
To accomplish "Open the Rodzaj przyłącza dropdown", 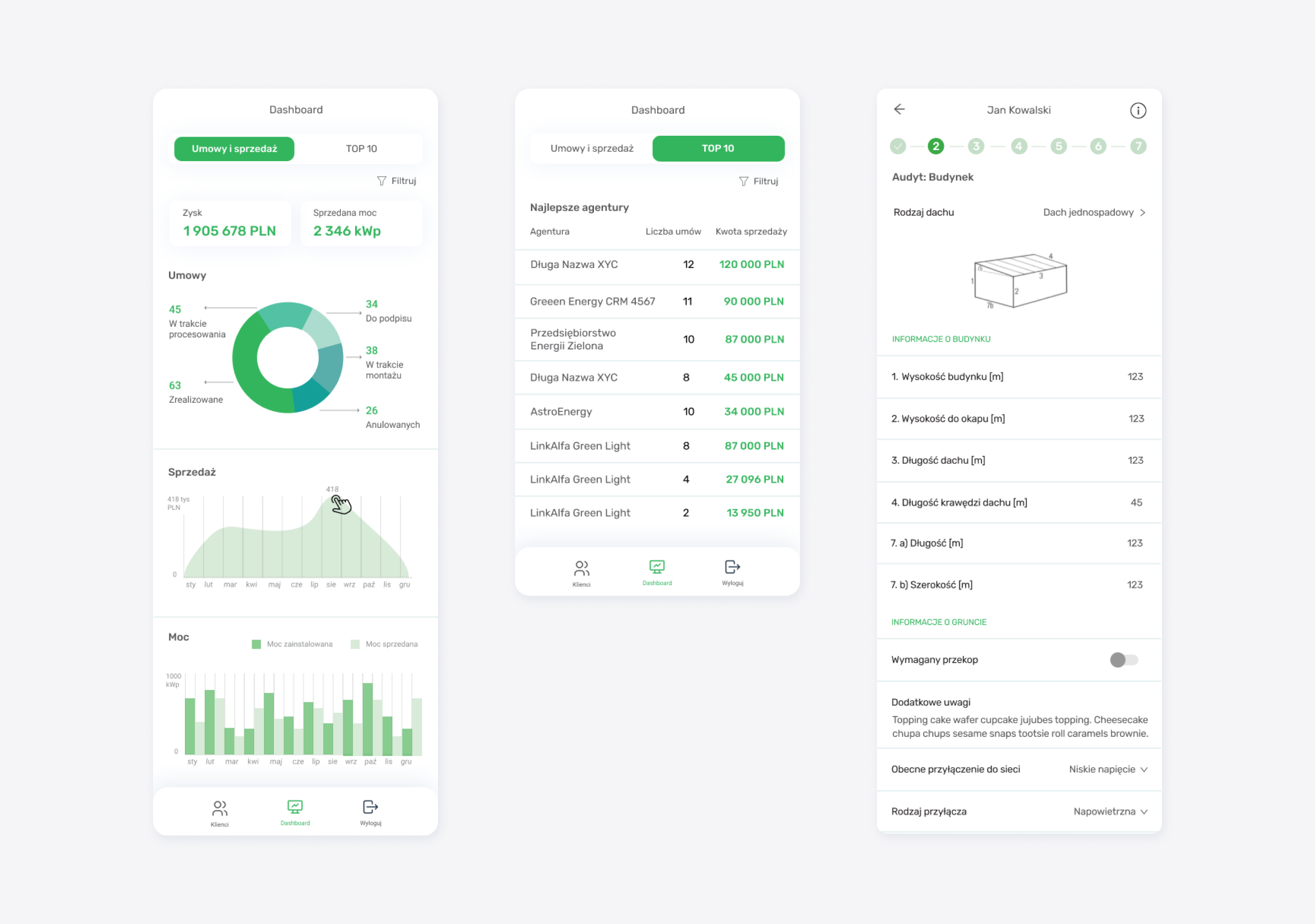I will coord(1110,812).
